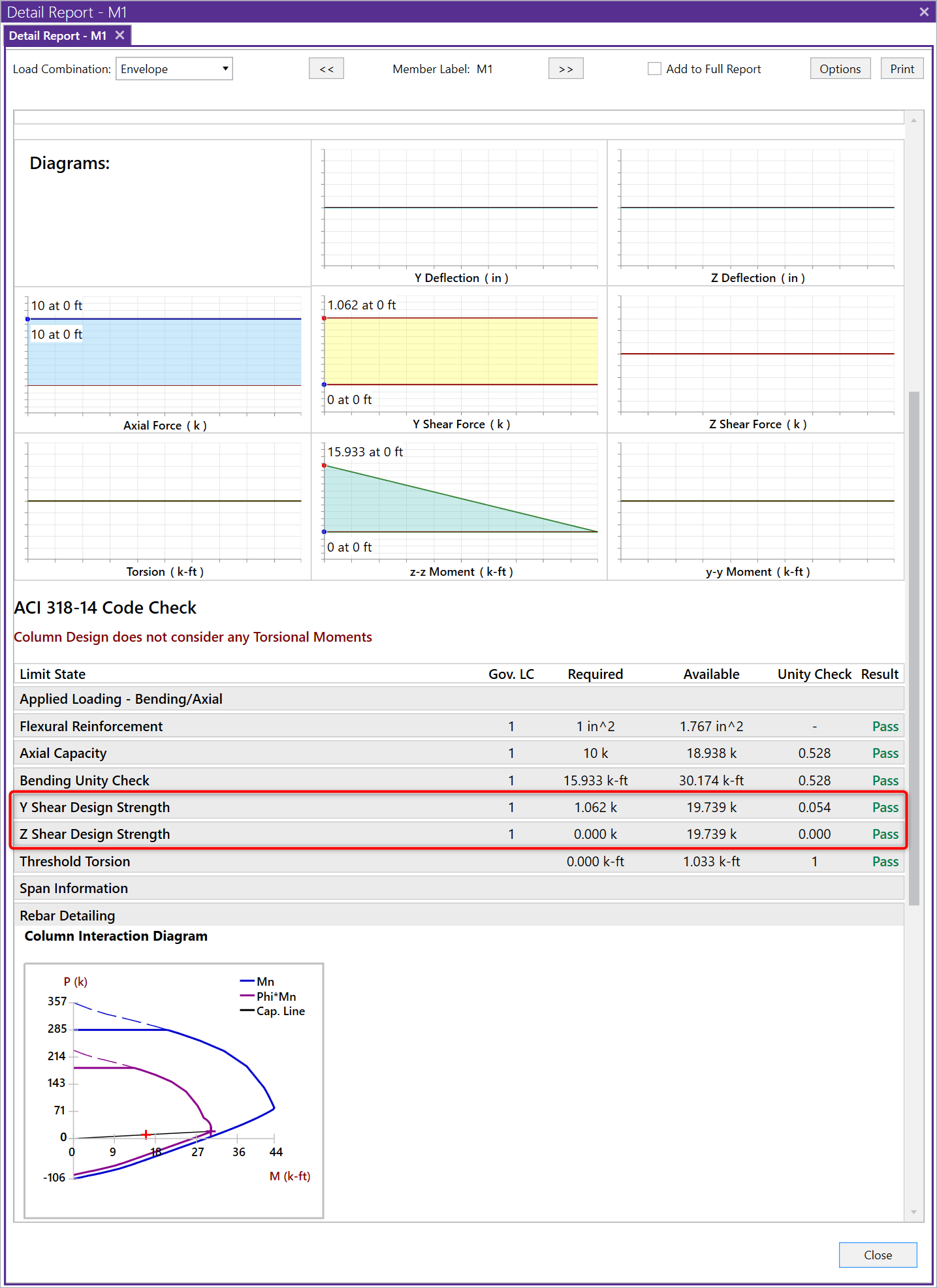Open the Load Combination dropdown
937x1288 pixels.
(174, 69)
